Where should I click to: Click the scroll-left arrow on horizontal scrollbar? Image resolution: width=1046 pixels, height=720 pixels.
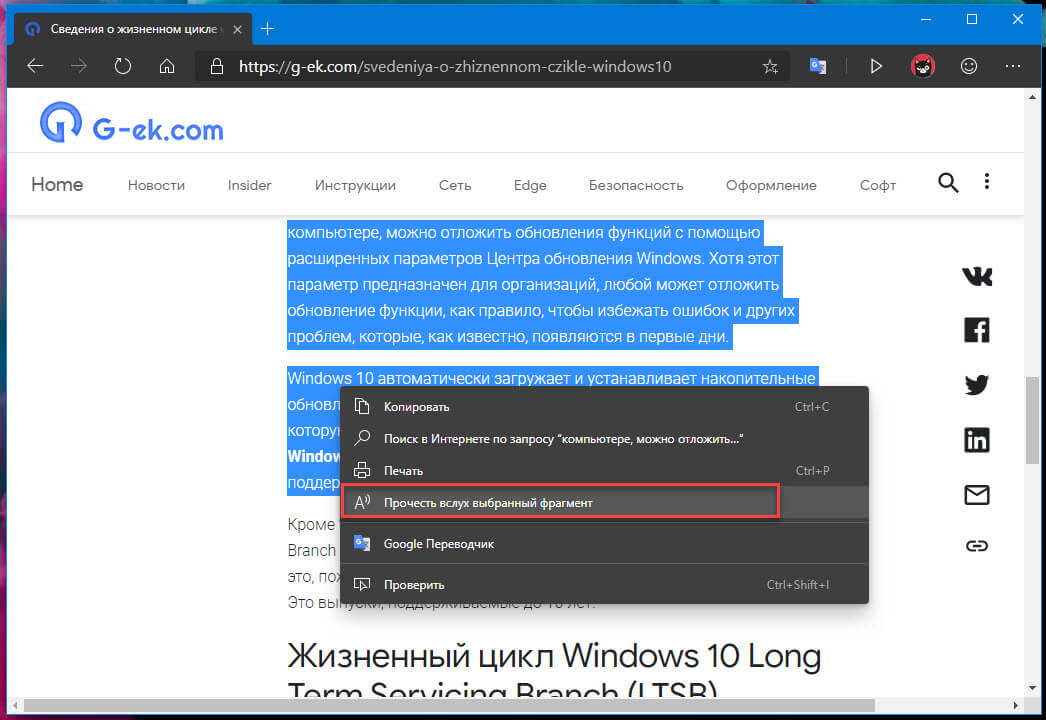coord(15,705)
